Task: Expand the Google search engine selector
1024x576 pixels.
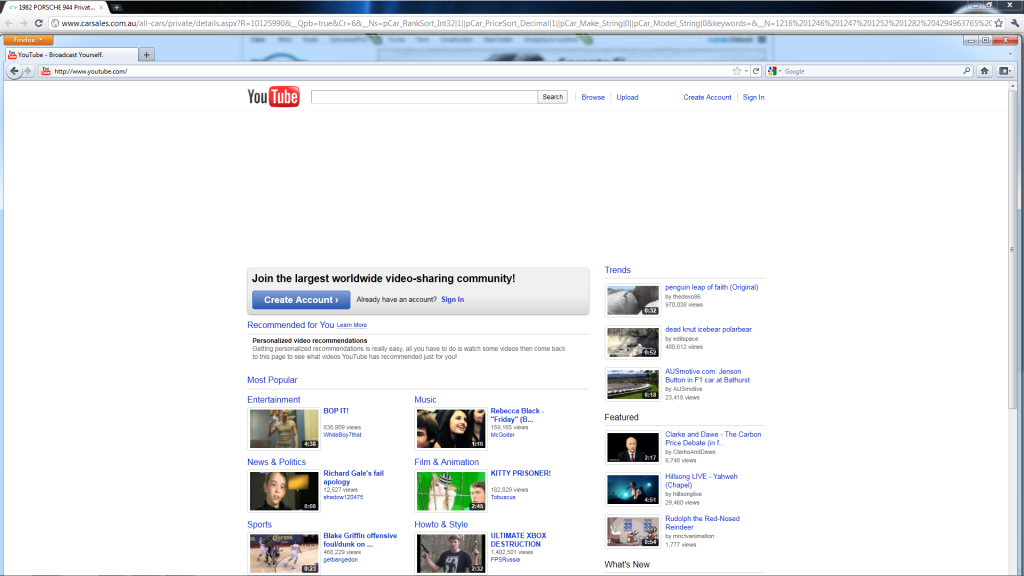Action: [x=776, y=71]
